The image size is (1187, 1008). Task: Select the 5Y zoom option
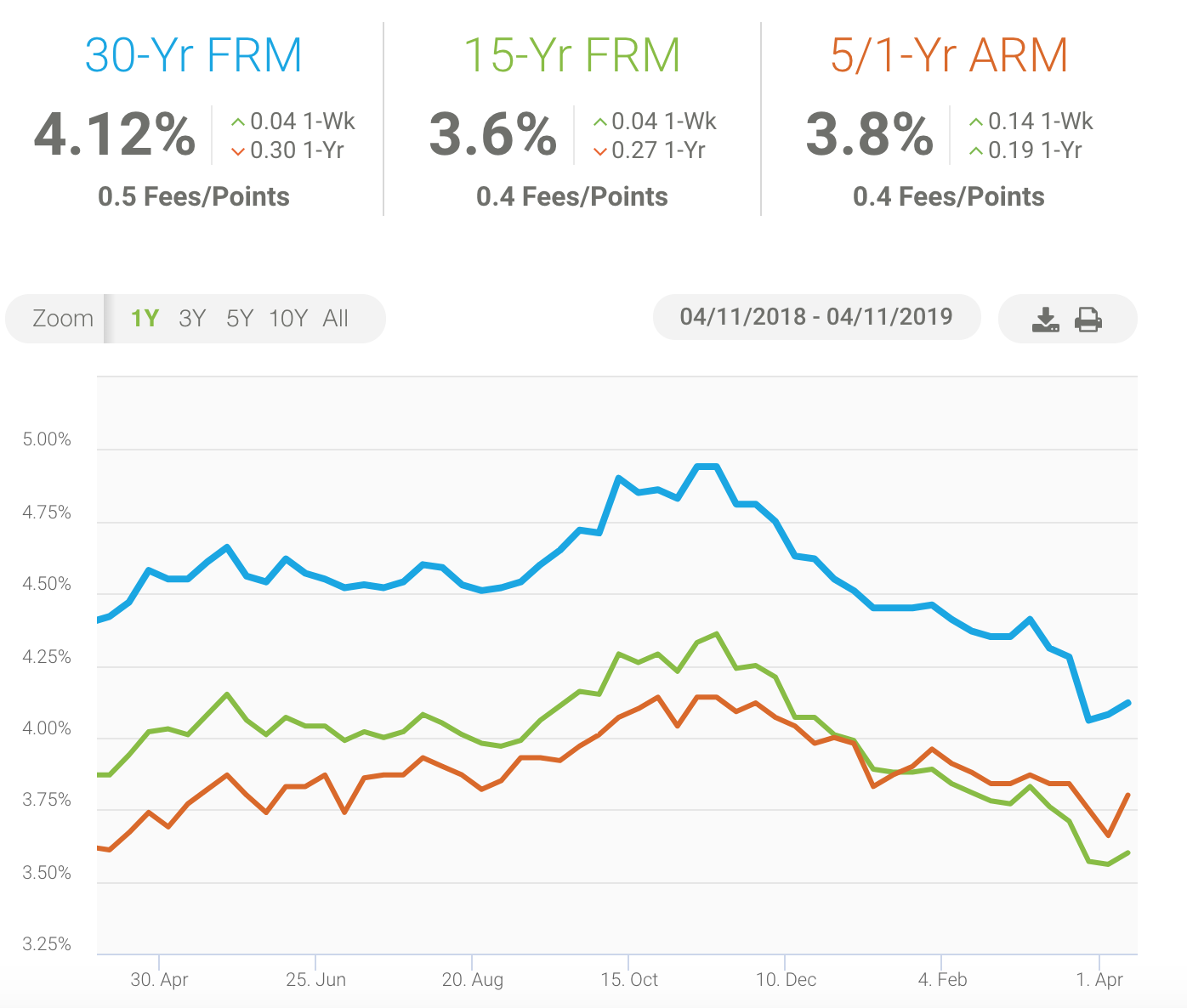tap(239, 318)
